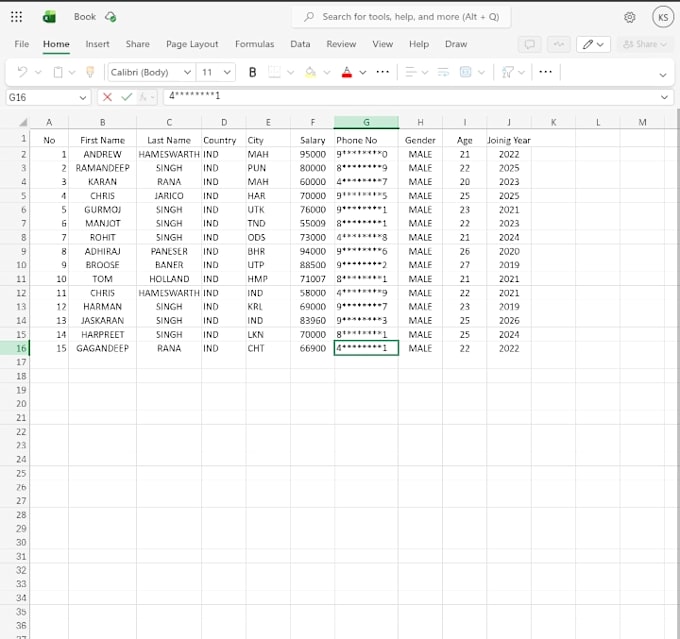Expand the Font Color dropdown arrow
680x639 pixels.
pos(363,72)
